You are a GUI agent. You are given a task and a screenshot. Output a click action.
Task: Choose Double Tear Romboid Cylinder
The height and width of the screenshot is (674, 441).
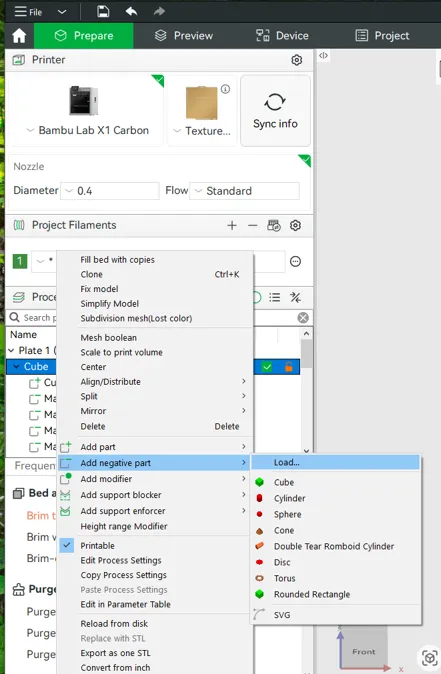[x=335, y=546]
